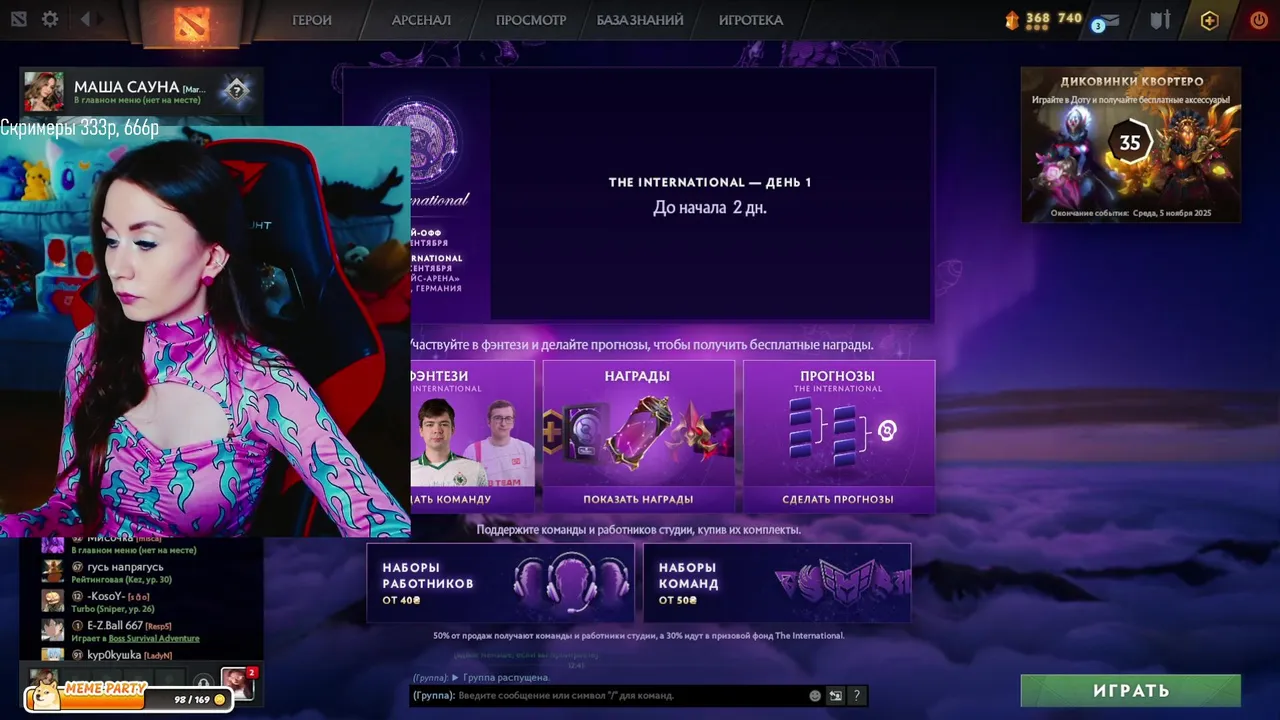Open the АРСЕНАЛ tab

pos(421,20)
